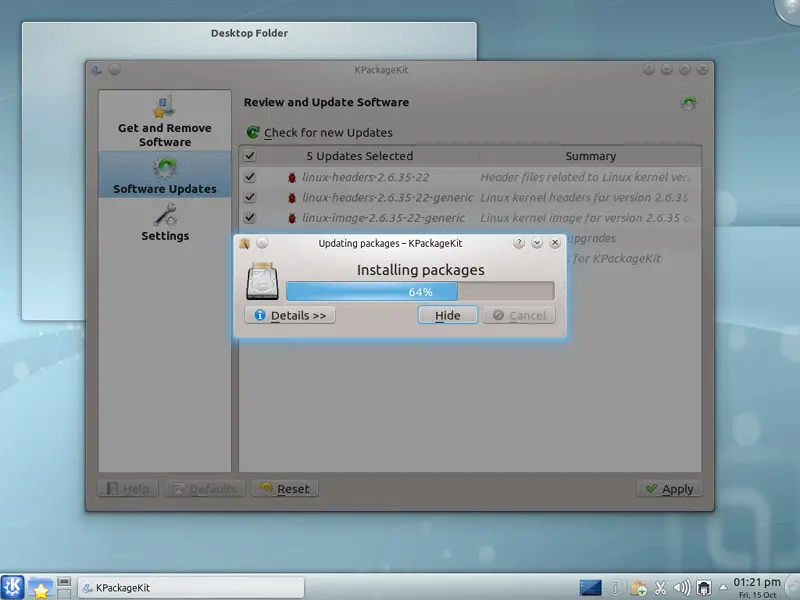The image size is (800, 600).
Task: Click Cancel in the Updating packages dialog
Action: 519,315
